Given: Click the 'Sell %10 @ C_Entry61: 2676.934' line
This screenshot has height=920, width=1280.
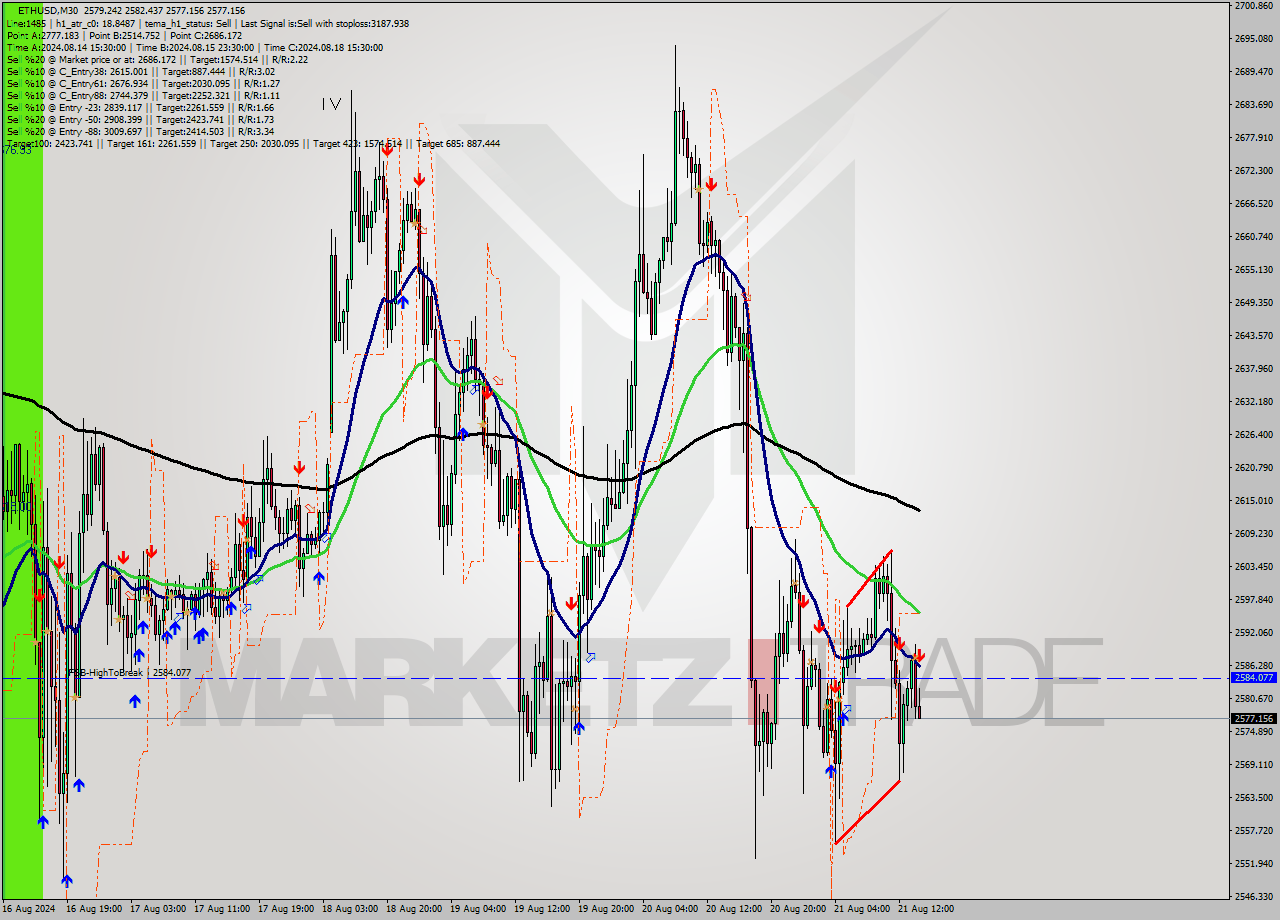Looking at the screenshot, I should click(143, 83).
